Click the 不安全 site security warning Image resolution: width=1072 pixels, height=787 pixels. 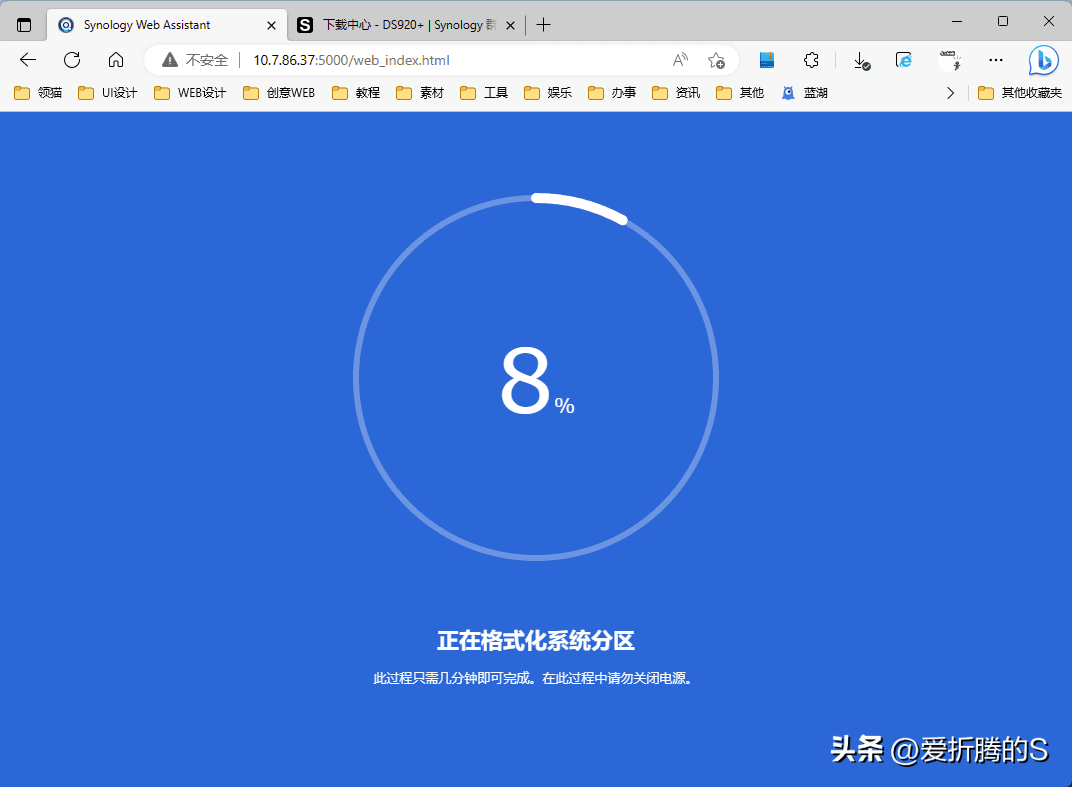(196, 60)
